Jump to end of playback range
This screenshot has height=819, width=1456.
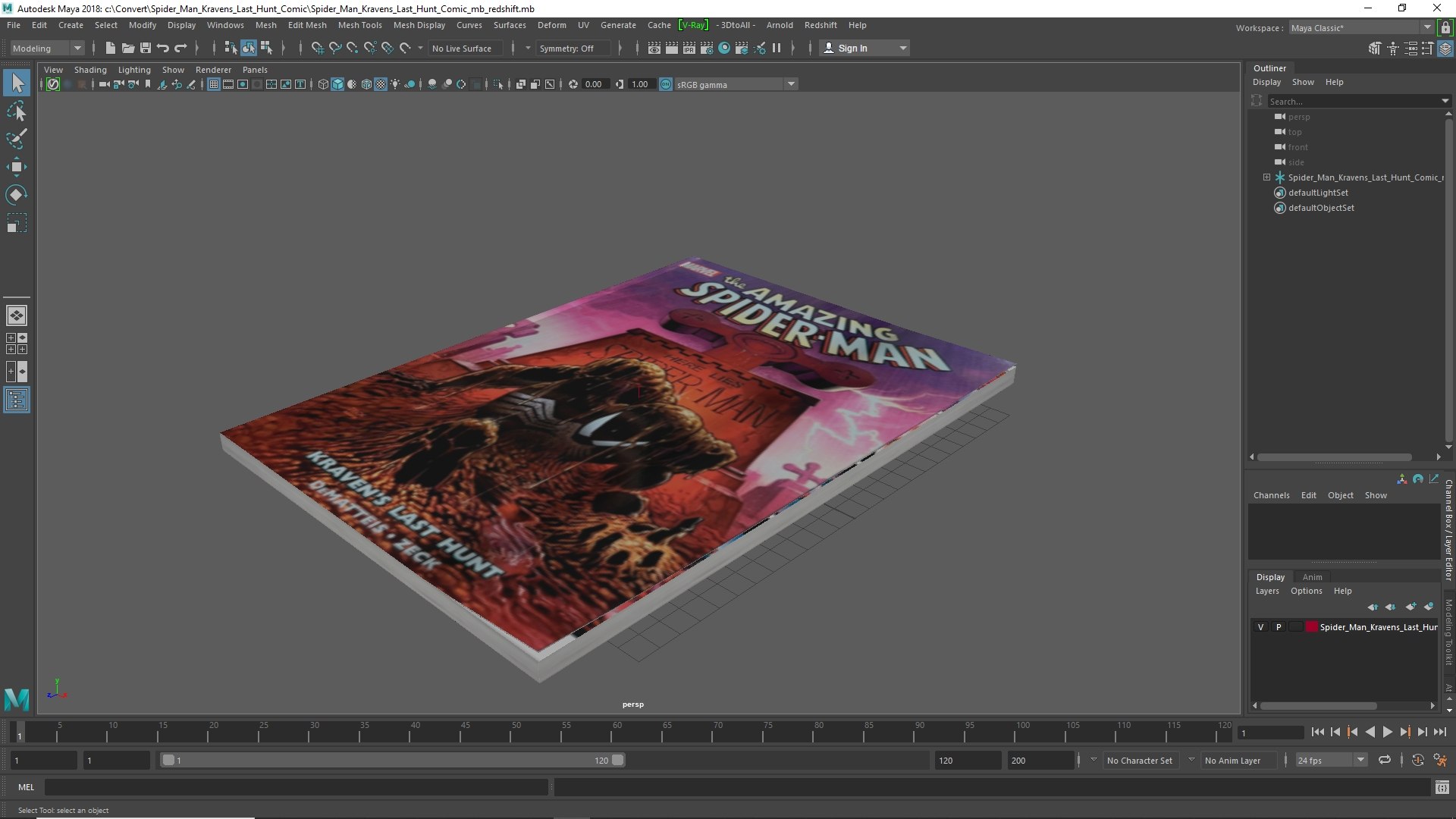1440,733
